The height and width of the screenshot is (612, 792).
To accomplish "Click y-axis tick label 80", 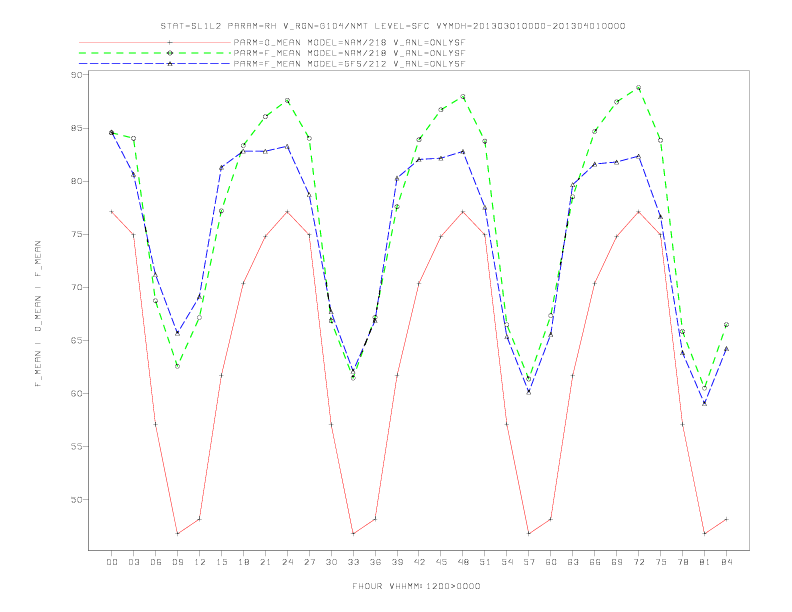I will click(76, 181).
